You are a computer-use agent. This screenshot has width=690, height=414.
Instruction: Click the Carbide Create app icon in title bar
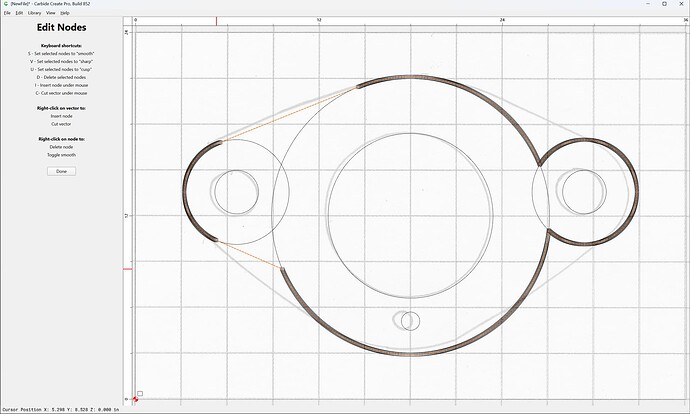[6, 4]
